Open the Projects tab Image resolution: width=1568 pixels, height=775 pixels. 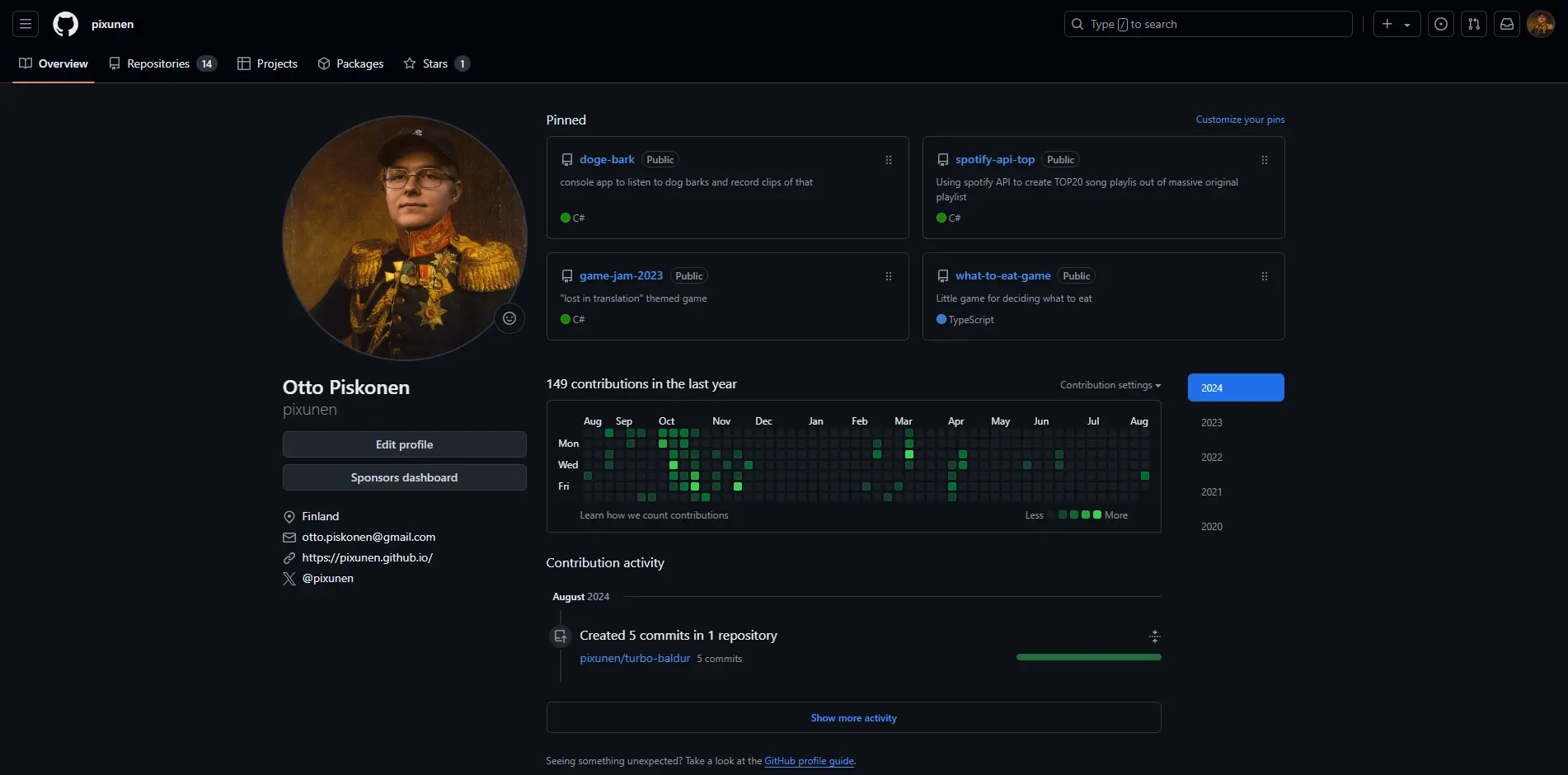267,63
